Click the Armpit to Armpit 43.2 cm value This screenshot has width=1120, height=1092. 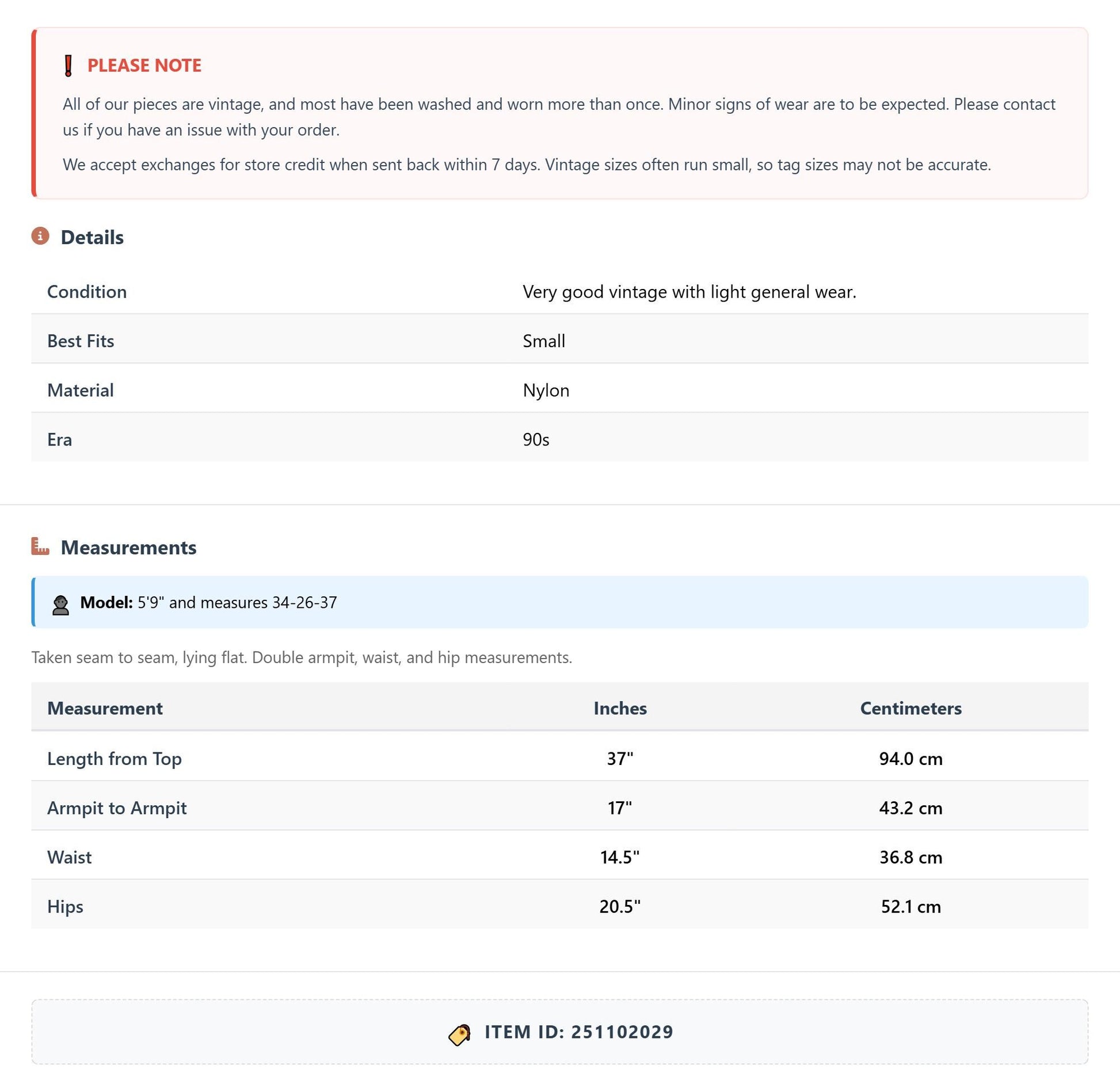(x=911, y=808)
